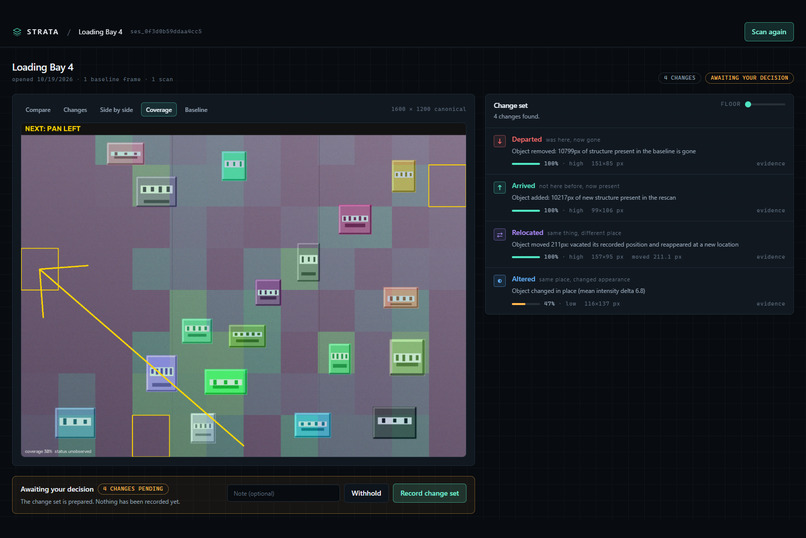
Task: Click the 4 CHANGES PENDING badge
Action: [133, 489]
